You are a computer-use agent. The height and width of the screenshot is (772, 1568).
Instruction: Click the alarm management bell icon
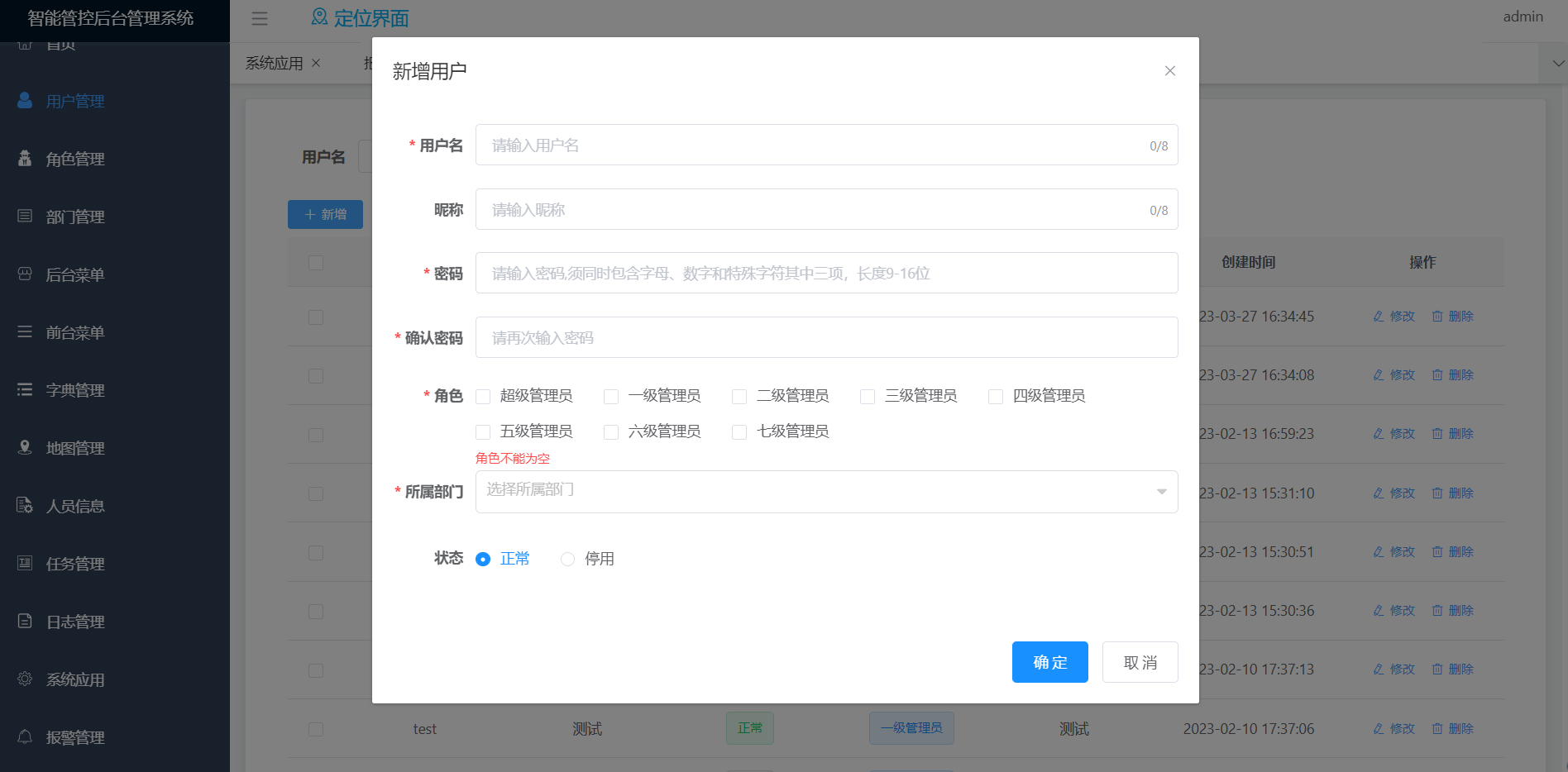pos(25,737)
